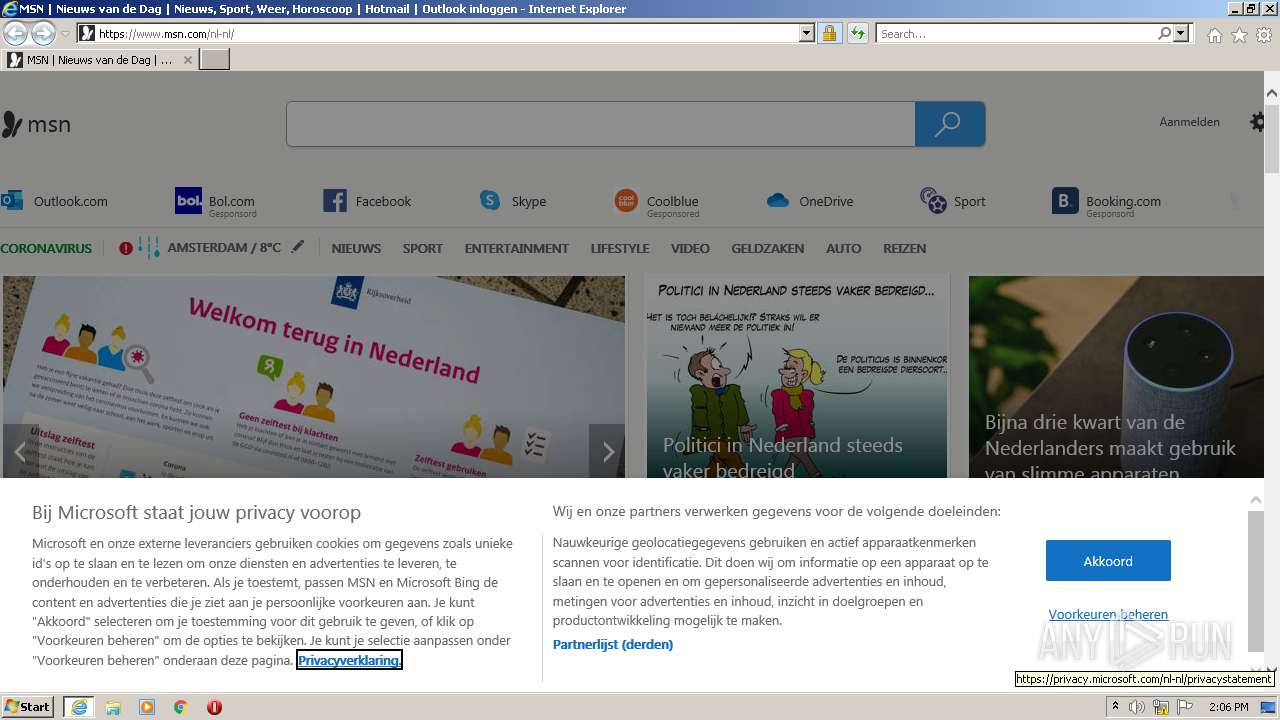1280x720 pixels.
Task: Open Chrome from the taskbar
Action: [181, 707]
